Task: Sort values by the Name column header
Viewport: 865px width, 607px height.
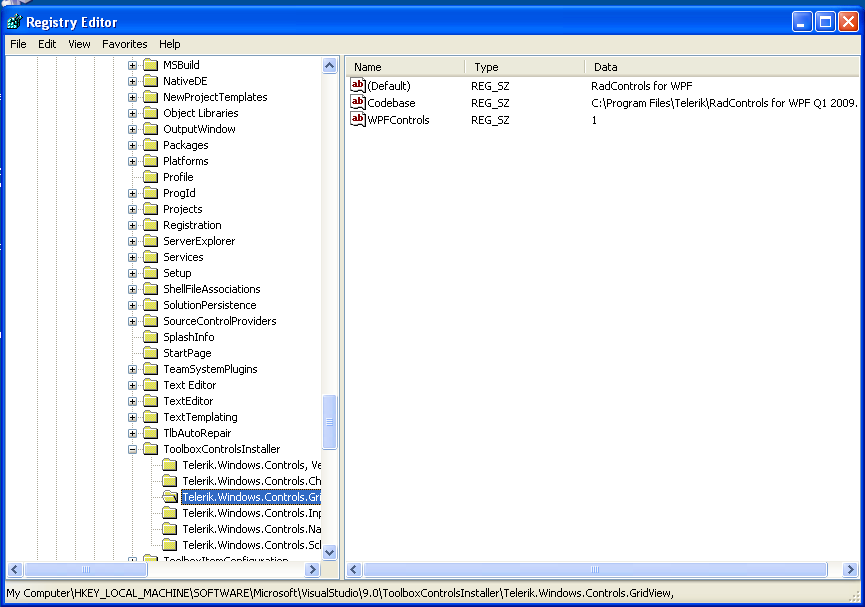Action: 405,67
